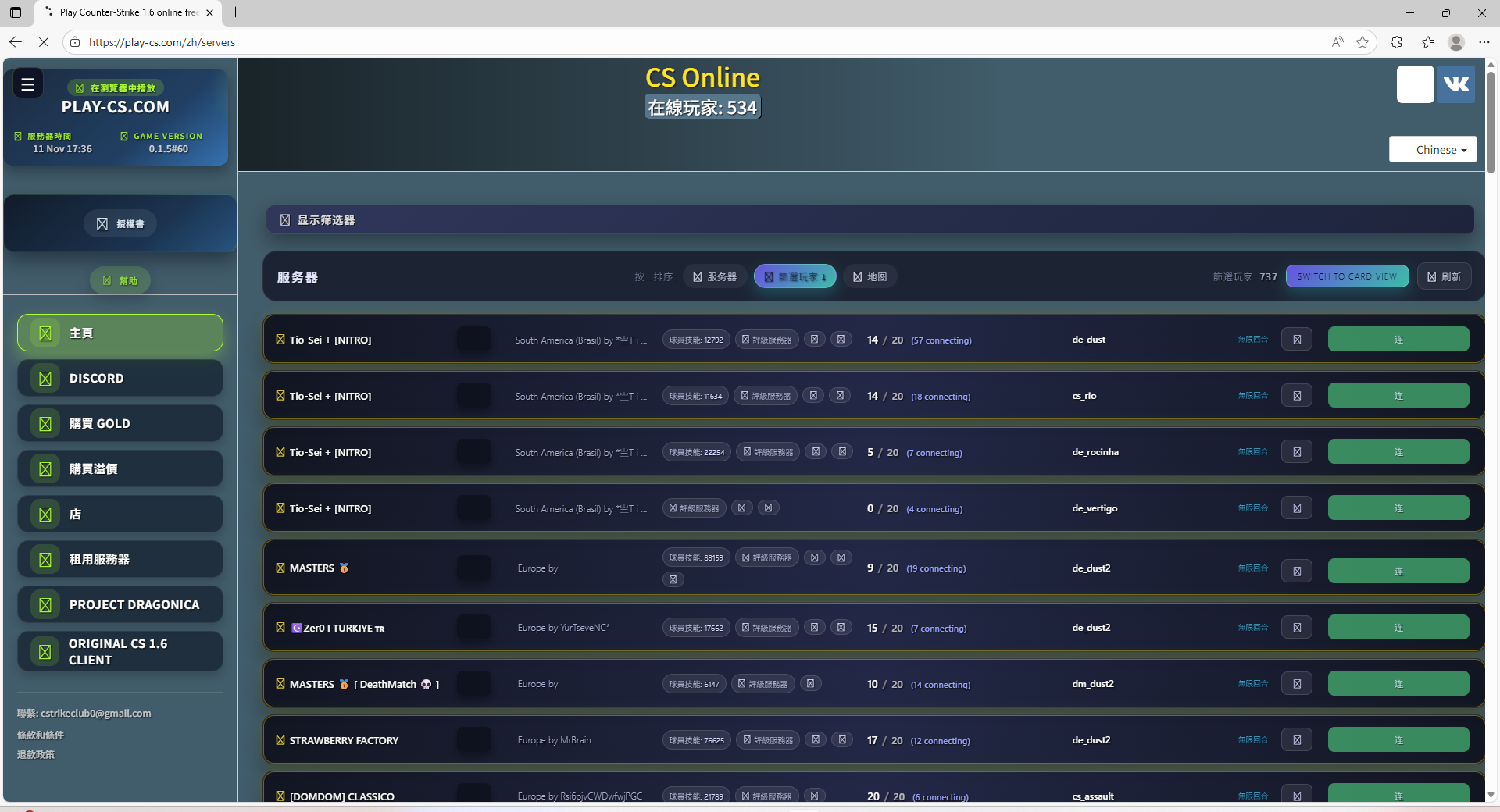Viewport: 1500px width, 812px height.
Task: Open browser extensions icon
Action: pyautogui.click(x=1396, y=42)
